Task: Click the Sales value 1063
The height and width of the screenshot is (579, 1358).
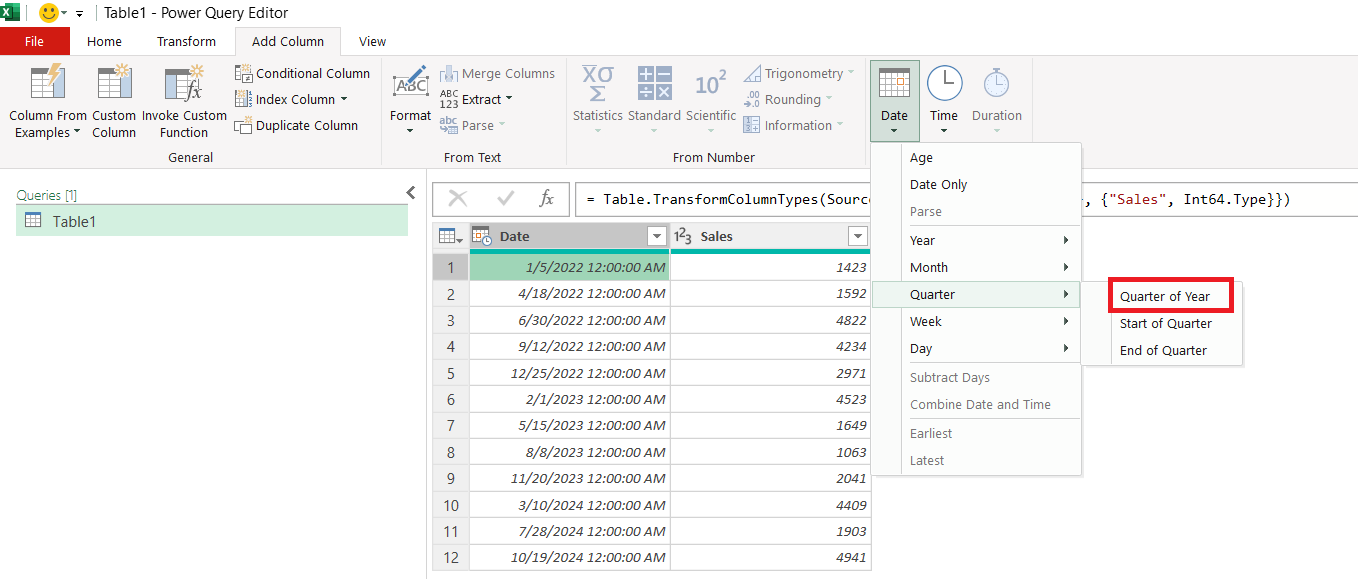Action: coord(770,452)
